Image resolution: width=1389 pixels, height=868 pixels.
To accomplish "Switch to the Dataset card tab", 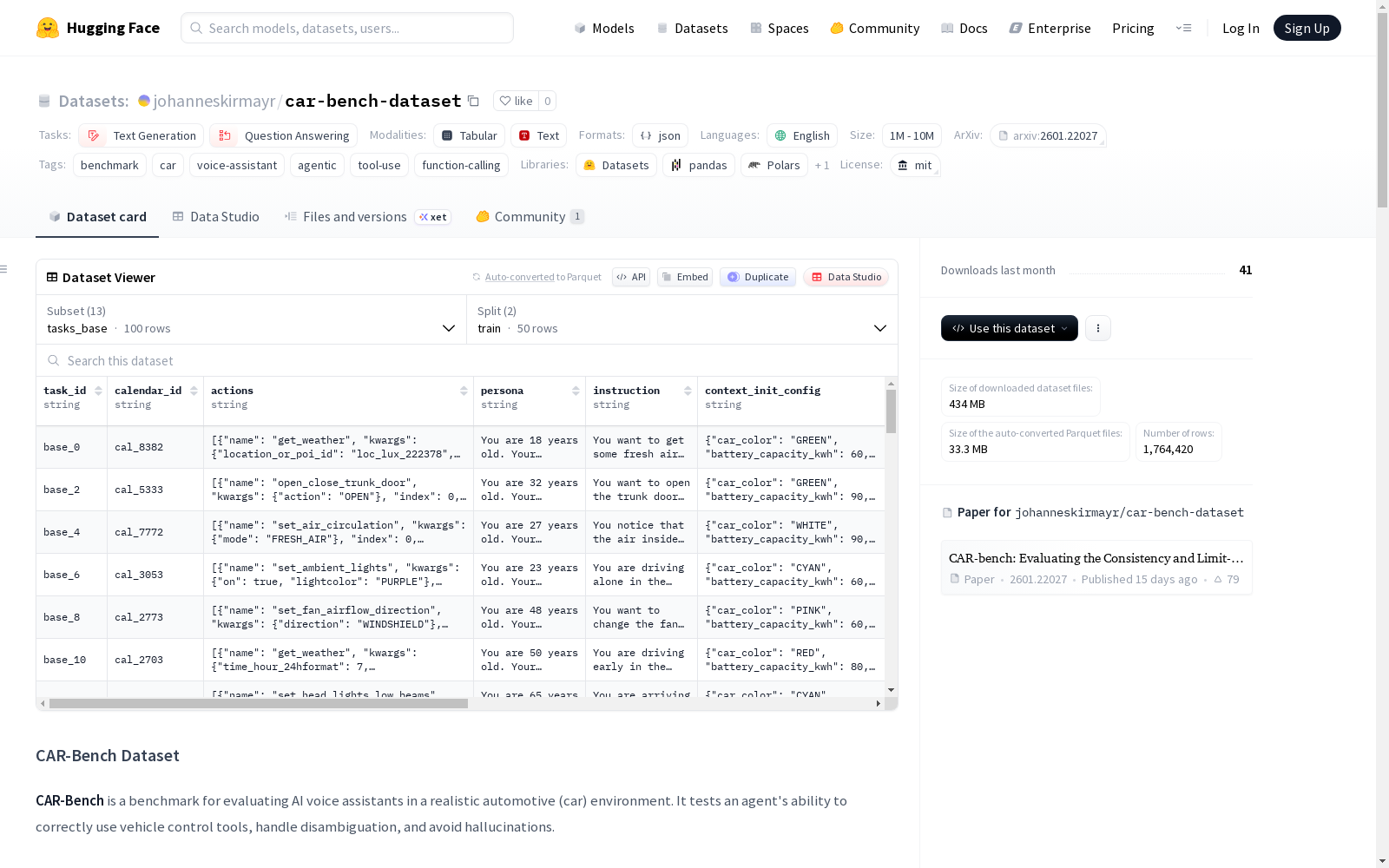I will (x=97, y=217).
